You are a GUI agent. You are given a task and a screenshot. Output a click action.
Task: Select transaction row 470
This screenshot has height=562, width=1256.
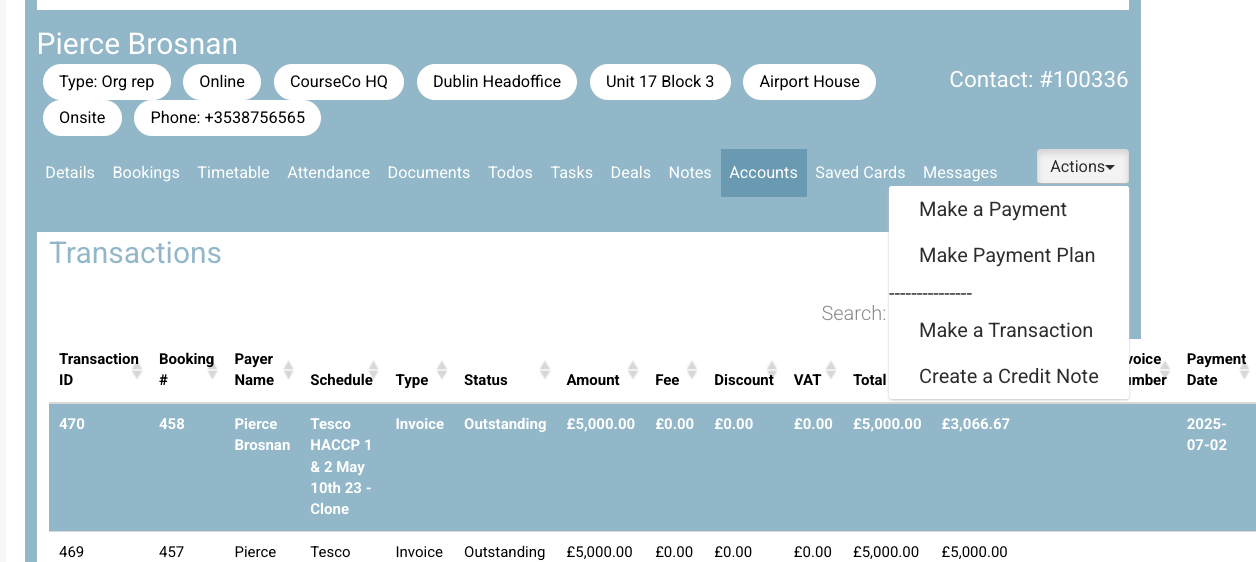pos(72,424)
